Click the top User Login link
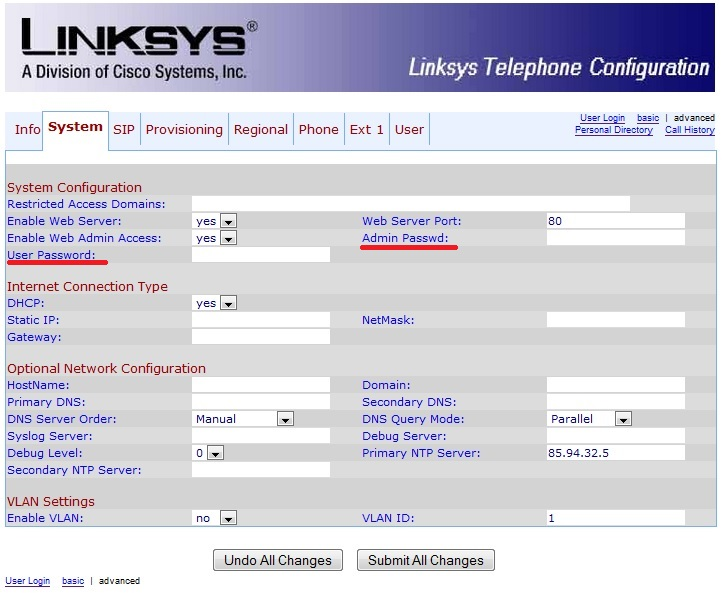This screenshot has width=722, height=593. tap(602, 118)
